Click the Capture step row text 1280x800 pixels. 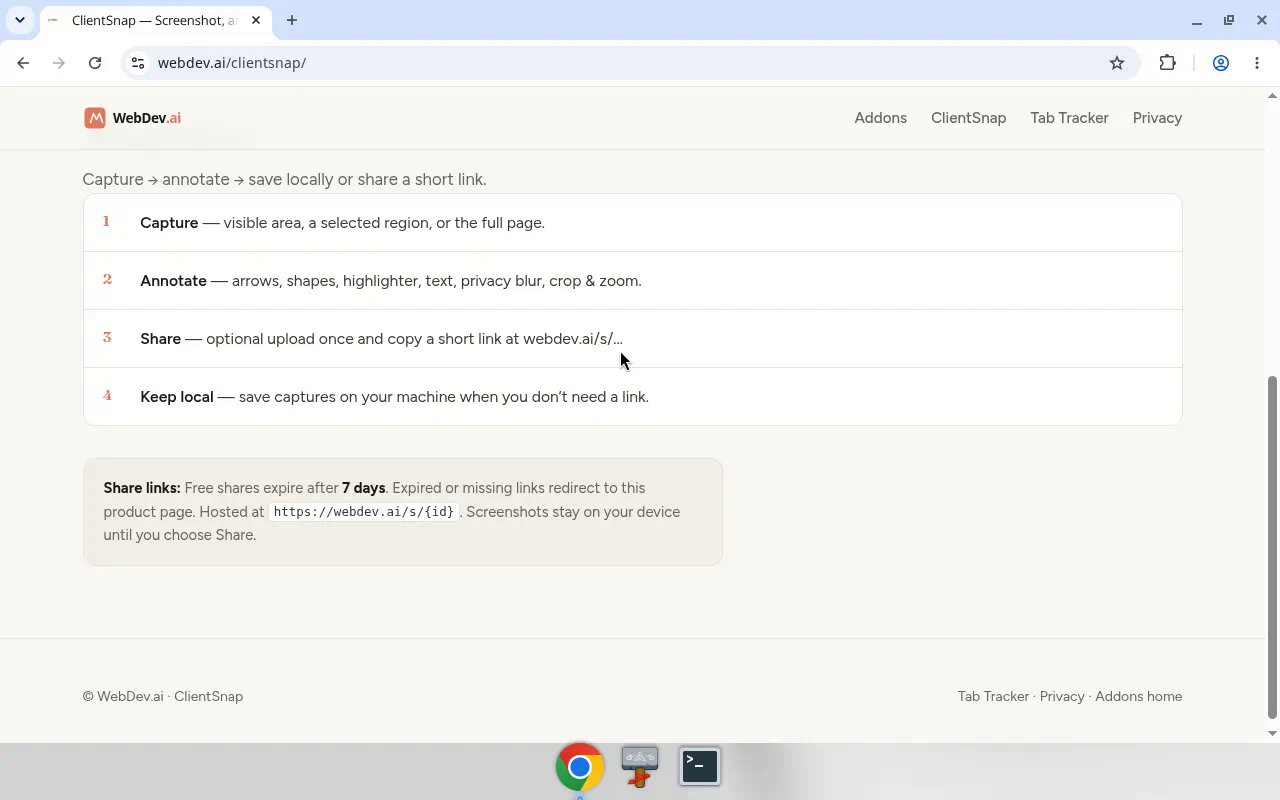pyautogui.click(x=342, y=223)
